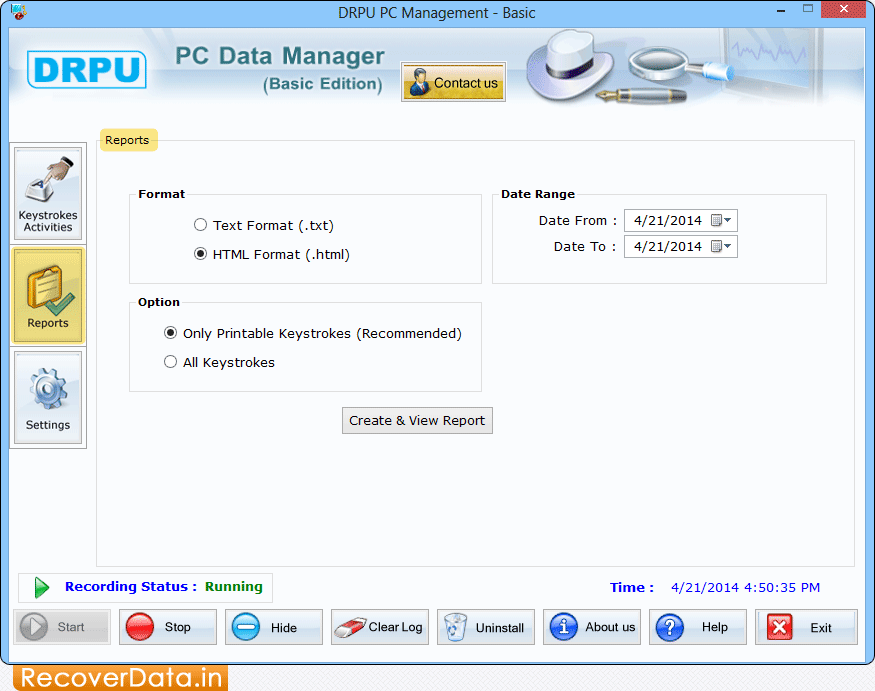
Task: Hide the application window
Action: 273,627
